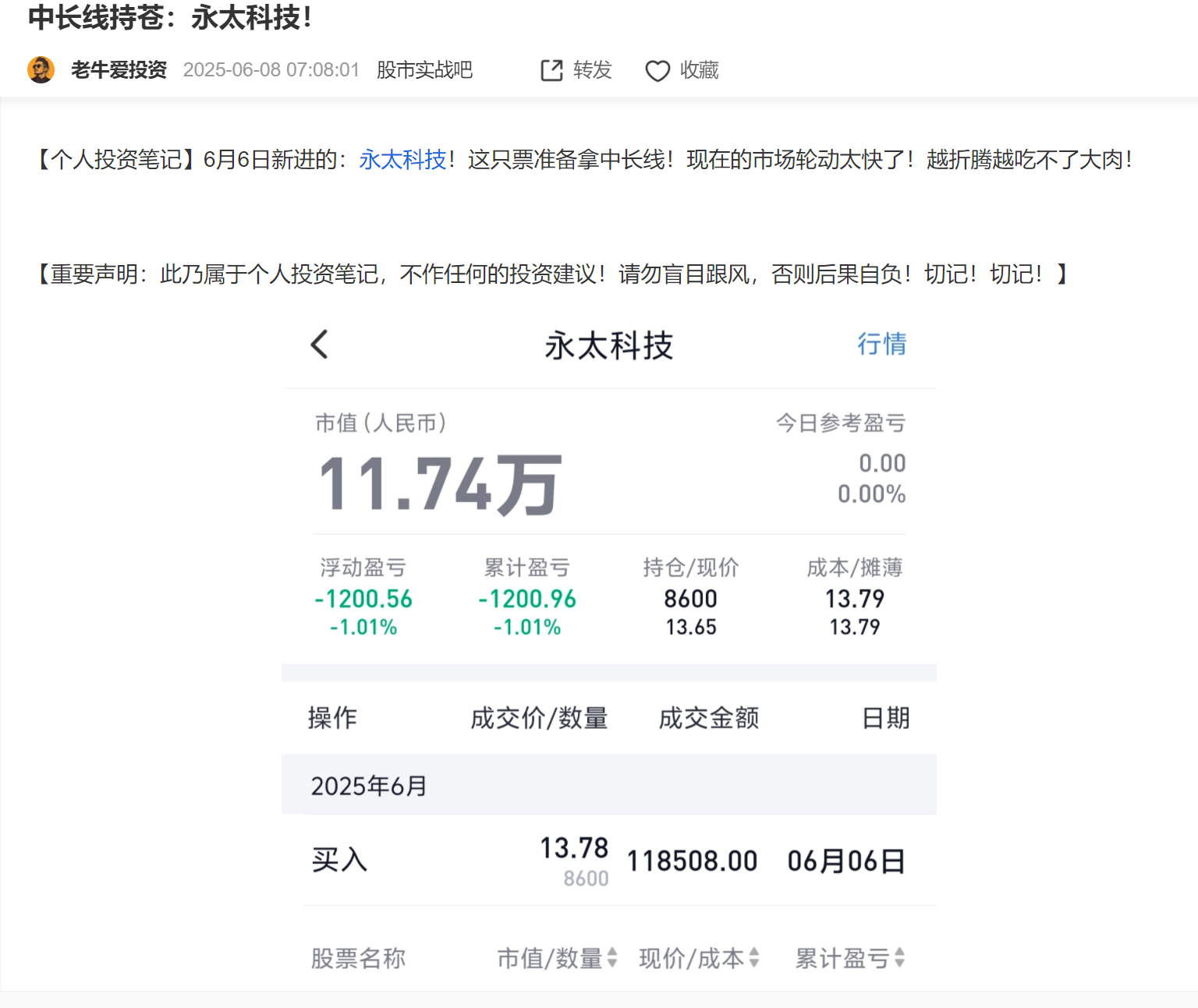Click the cumulative loss -1200.96
The height and width of the screenshot is (1008, 1198).
click(527, 599)
